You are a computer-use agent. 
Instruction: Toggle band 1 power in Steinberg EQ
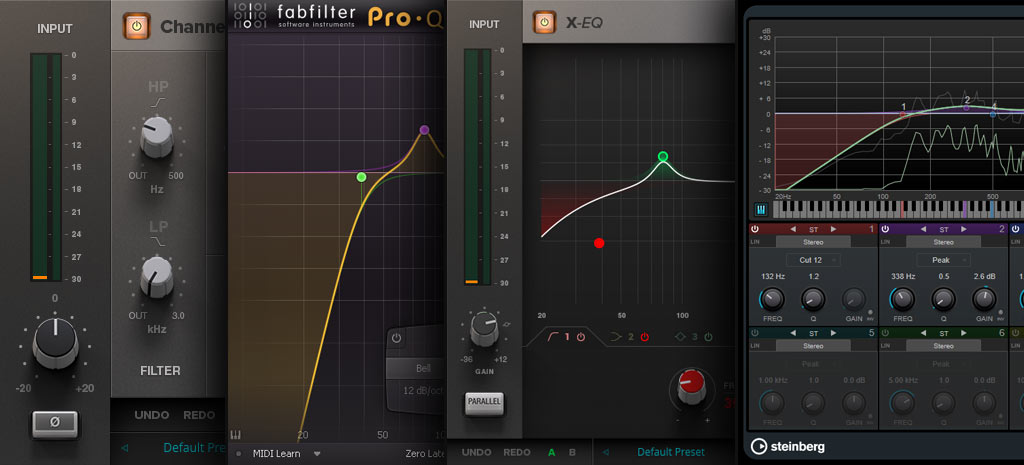pos(755,229)
